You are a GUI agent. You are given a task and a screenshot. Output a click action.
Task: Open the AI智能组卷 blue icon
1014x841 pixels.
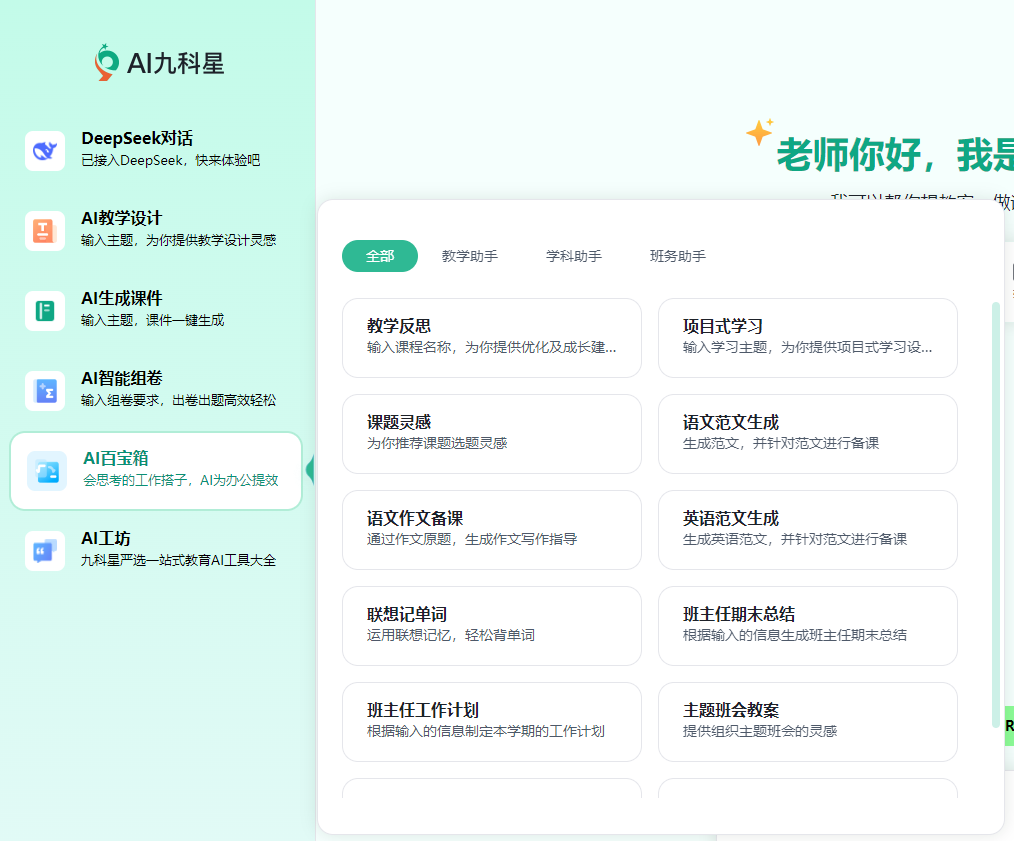pos(45,391)
